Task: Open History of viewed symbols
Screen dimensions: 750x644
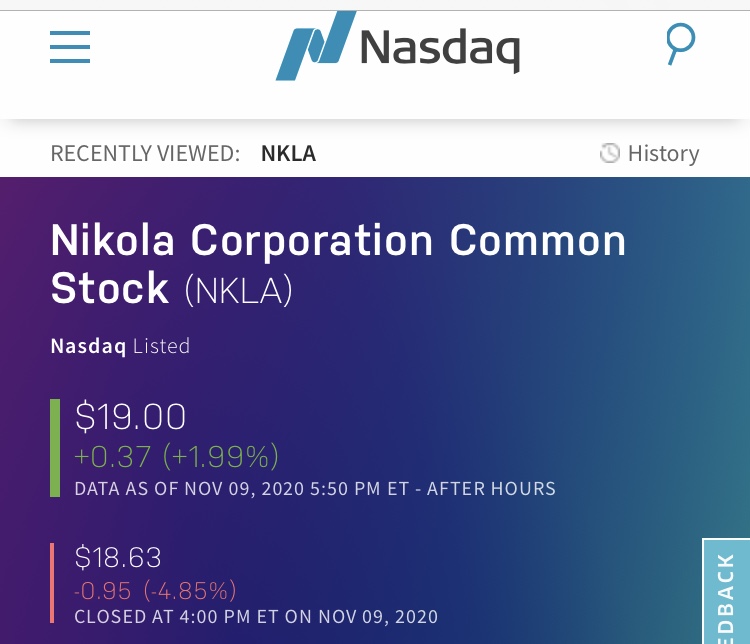Action: coord(662,153)
